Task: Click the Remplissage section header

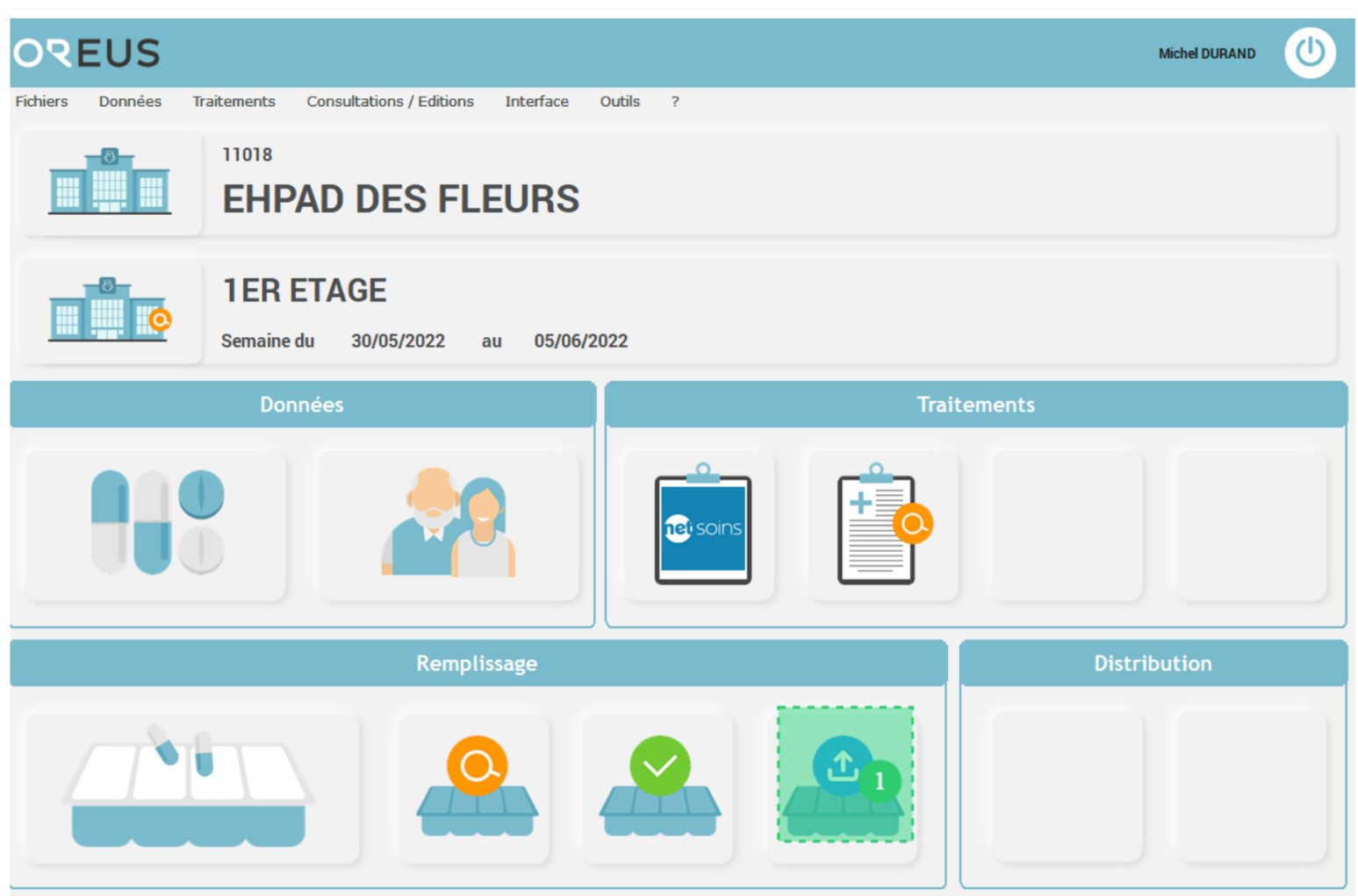Action: (477, 663)
